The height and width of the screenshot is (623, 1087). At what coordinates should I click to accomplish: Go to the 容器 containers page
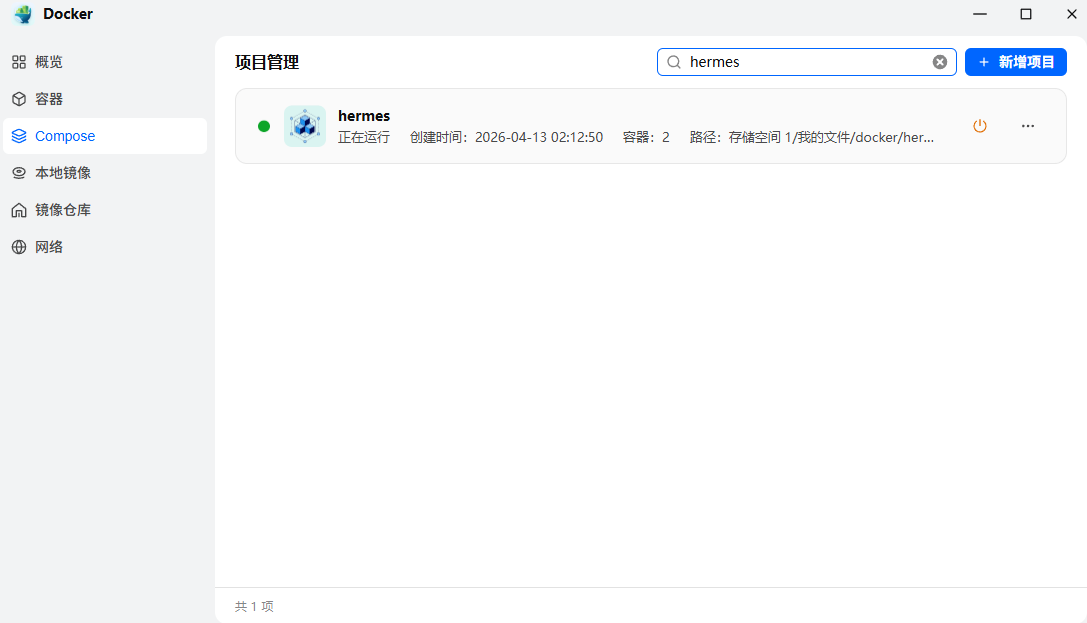[x=105, y=99]
